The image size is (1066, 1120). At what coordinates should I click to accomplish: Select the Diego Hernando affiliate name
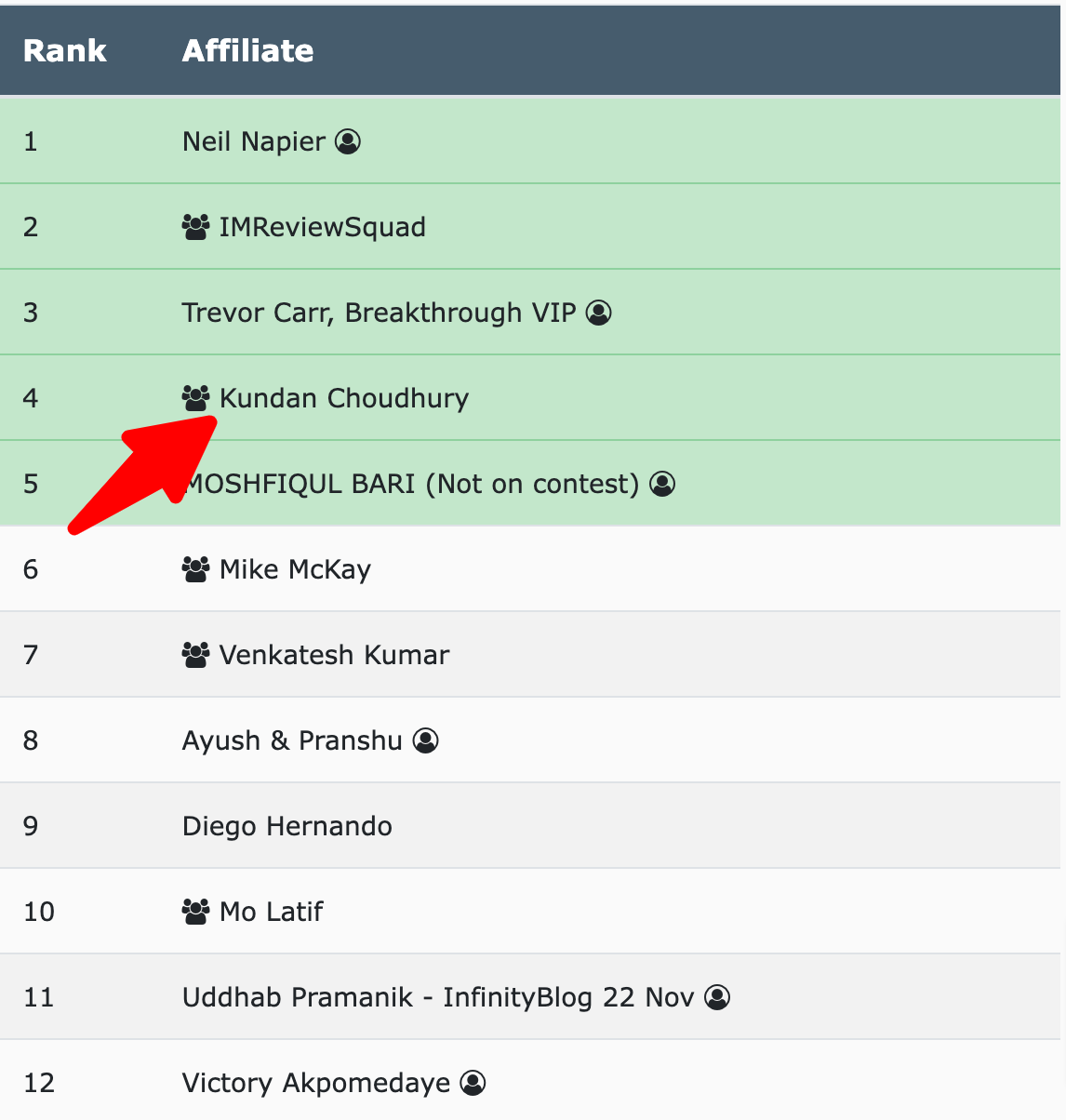(287, 826)
